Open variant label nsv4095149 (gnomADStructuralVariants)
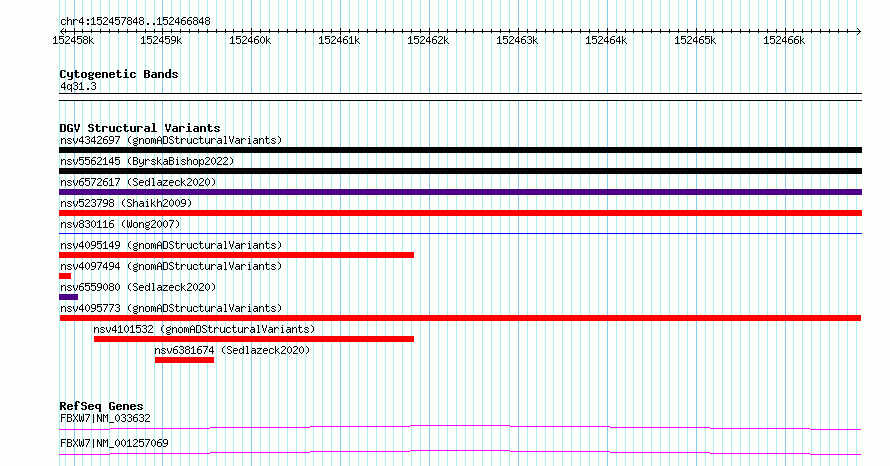Image resolution: width=890 pixels, height=466 pixels. 171,245
